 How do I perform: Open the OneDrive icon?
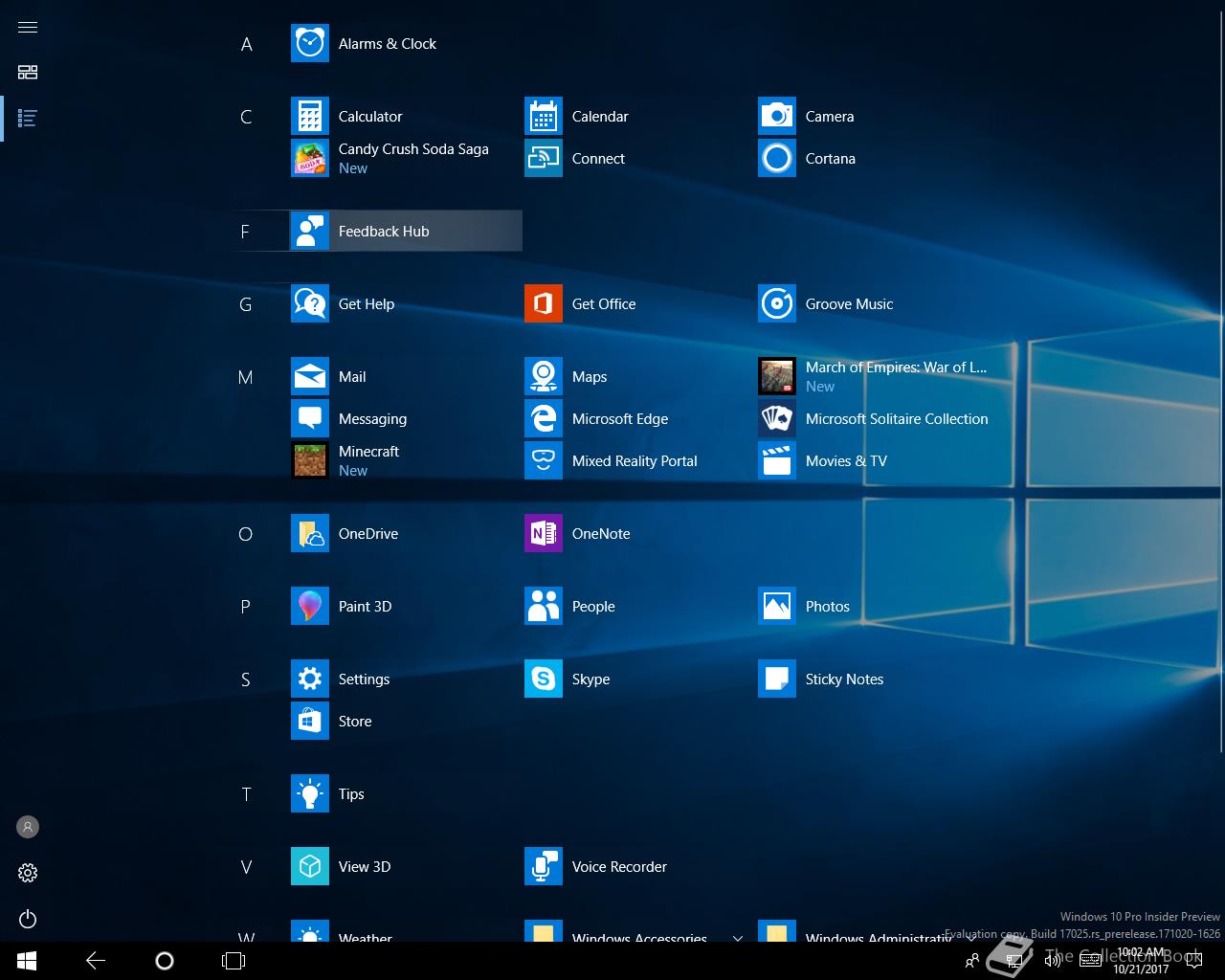tap(310, 534)
